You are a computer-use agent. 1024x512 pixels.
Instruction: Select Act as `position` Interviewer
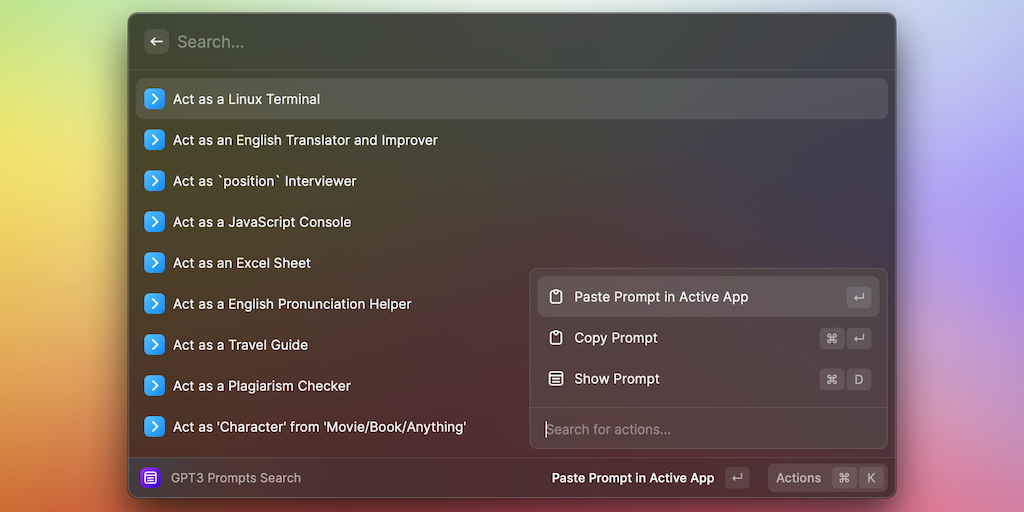pyautogui.click(x=265, y=181)
